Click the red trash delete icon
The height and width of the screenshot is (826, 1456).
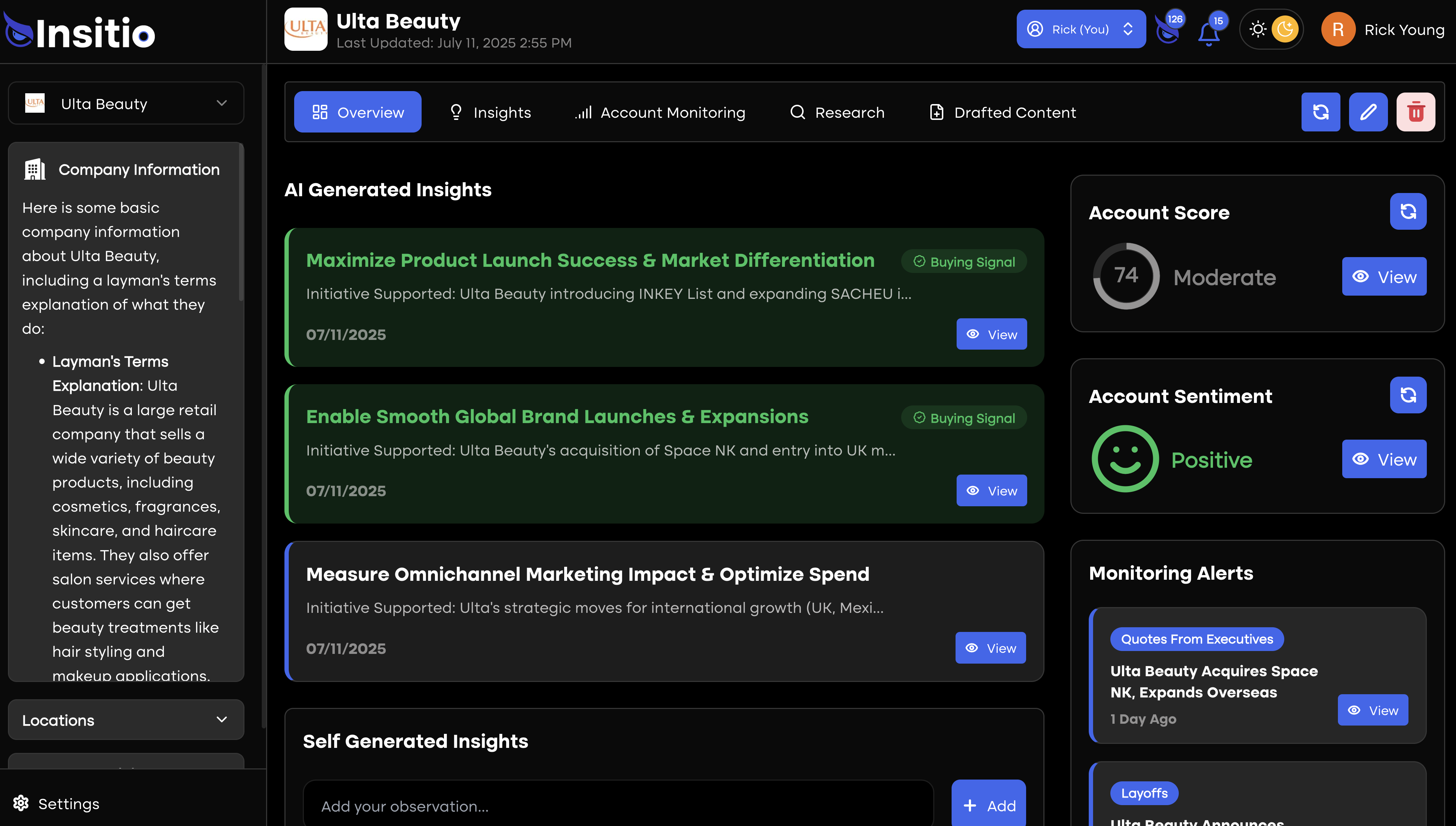tap(1415, 112)
